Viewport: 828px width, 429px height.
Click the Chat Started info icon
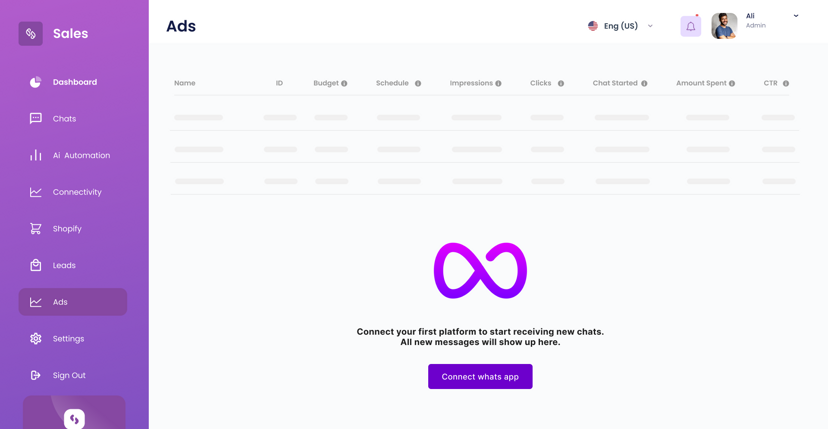[x=644, y=84]
